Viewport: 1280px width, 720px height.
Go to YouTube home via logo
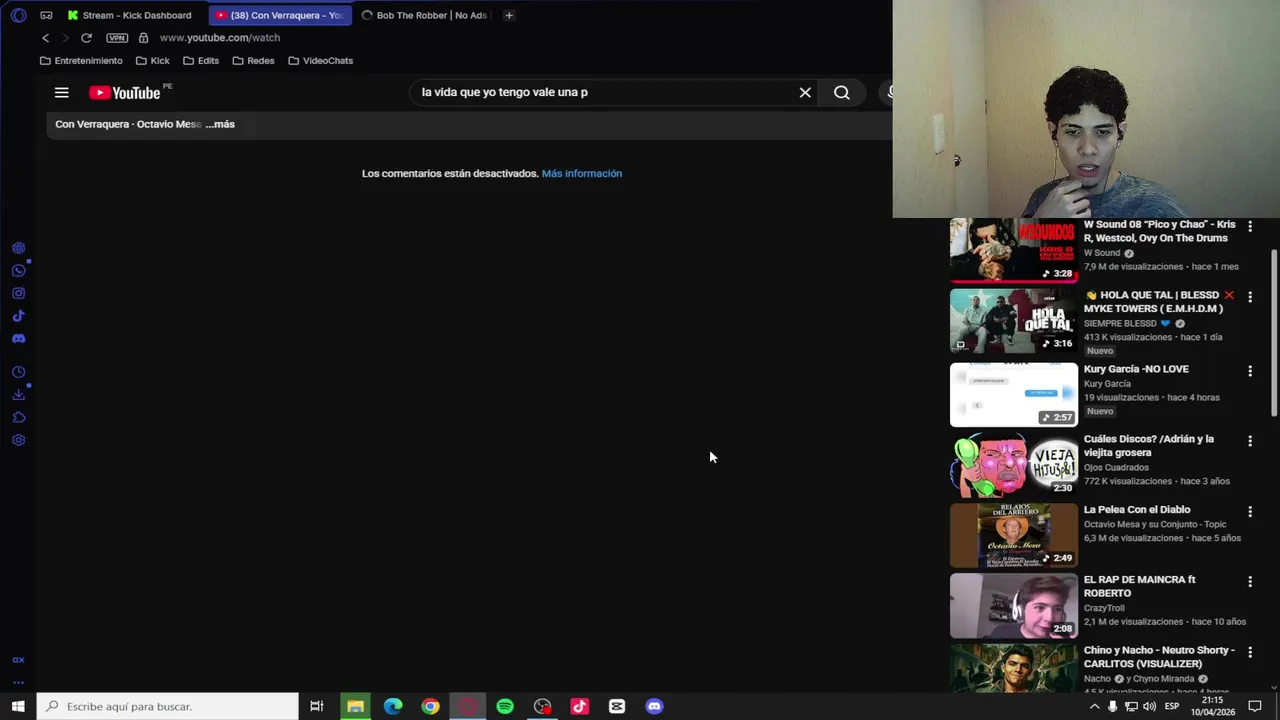125,92
